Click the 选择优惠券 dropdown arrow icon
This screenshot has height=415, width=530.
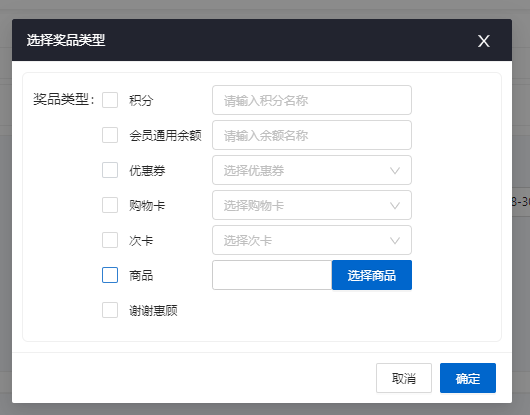(395, 171)
